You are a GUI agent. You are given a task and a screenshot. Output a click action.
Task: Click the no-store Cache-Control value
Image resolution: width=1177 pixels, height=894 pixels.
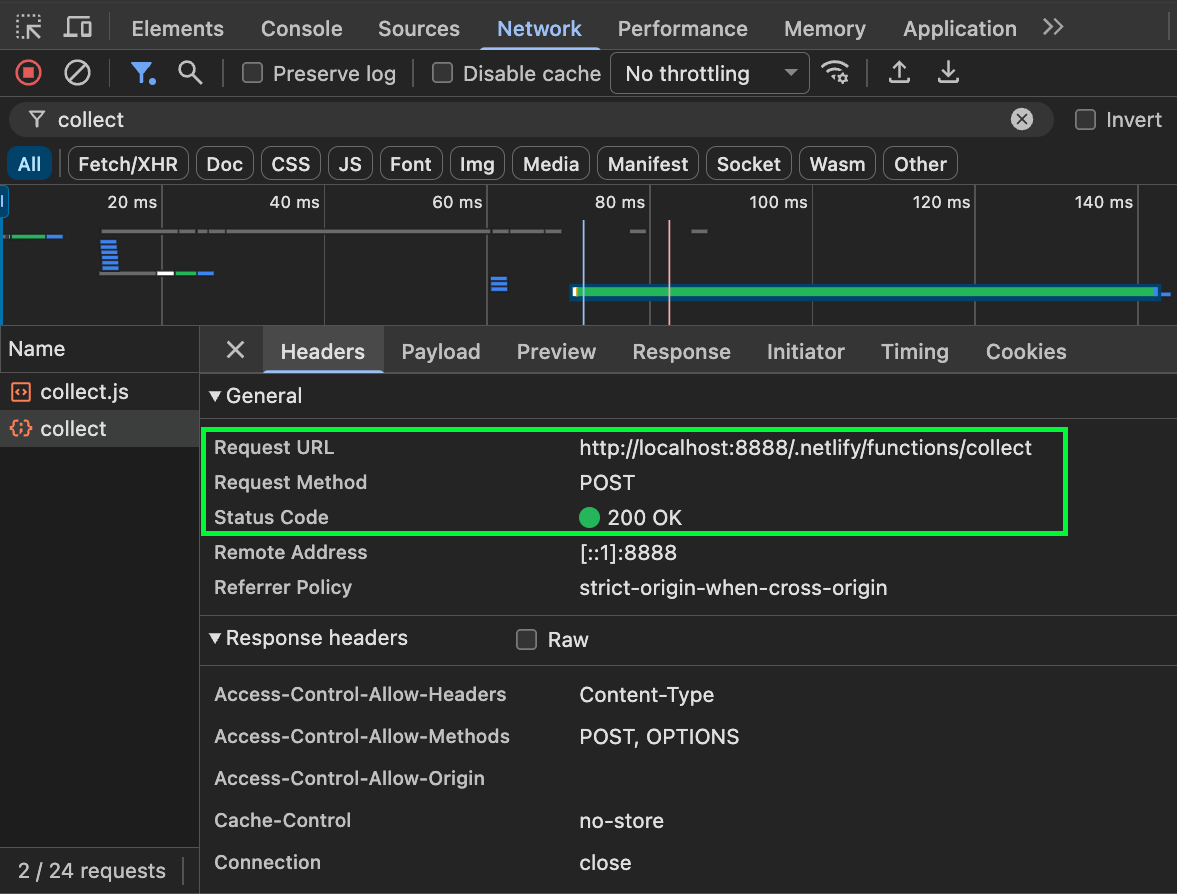pos(622,820)
